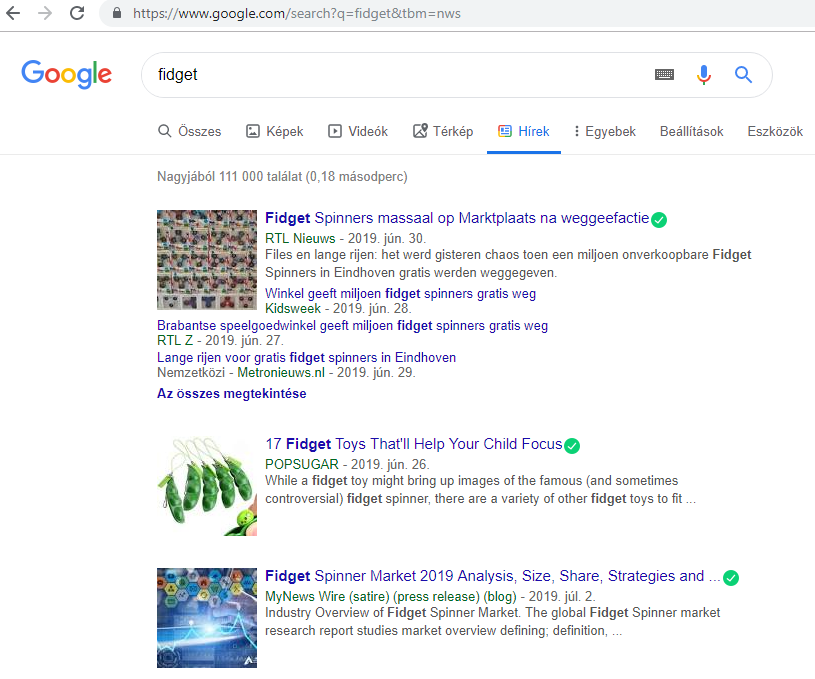Click the padlock site info icon
The height and width of the screenshot is (679, 815).
coord(117,13)
